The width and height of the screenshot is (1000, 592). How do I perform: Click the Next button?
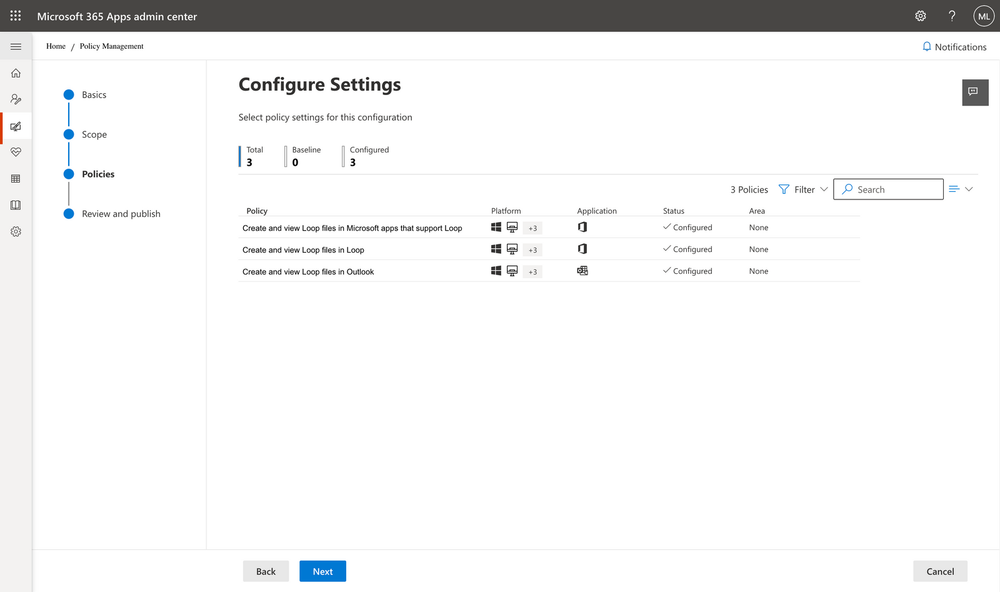coord(322,571)
